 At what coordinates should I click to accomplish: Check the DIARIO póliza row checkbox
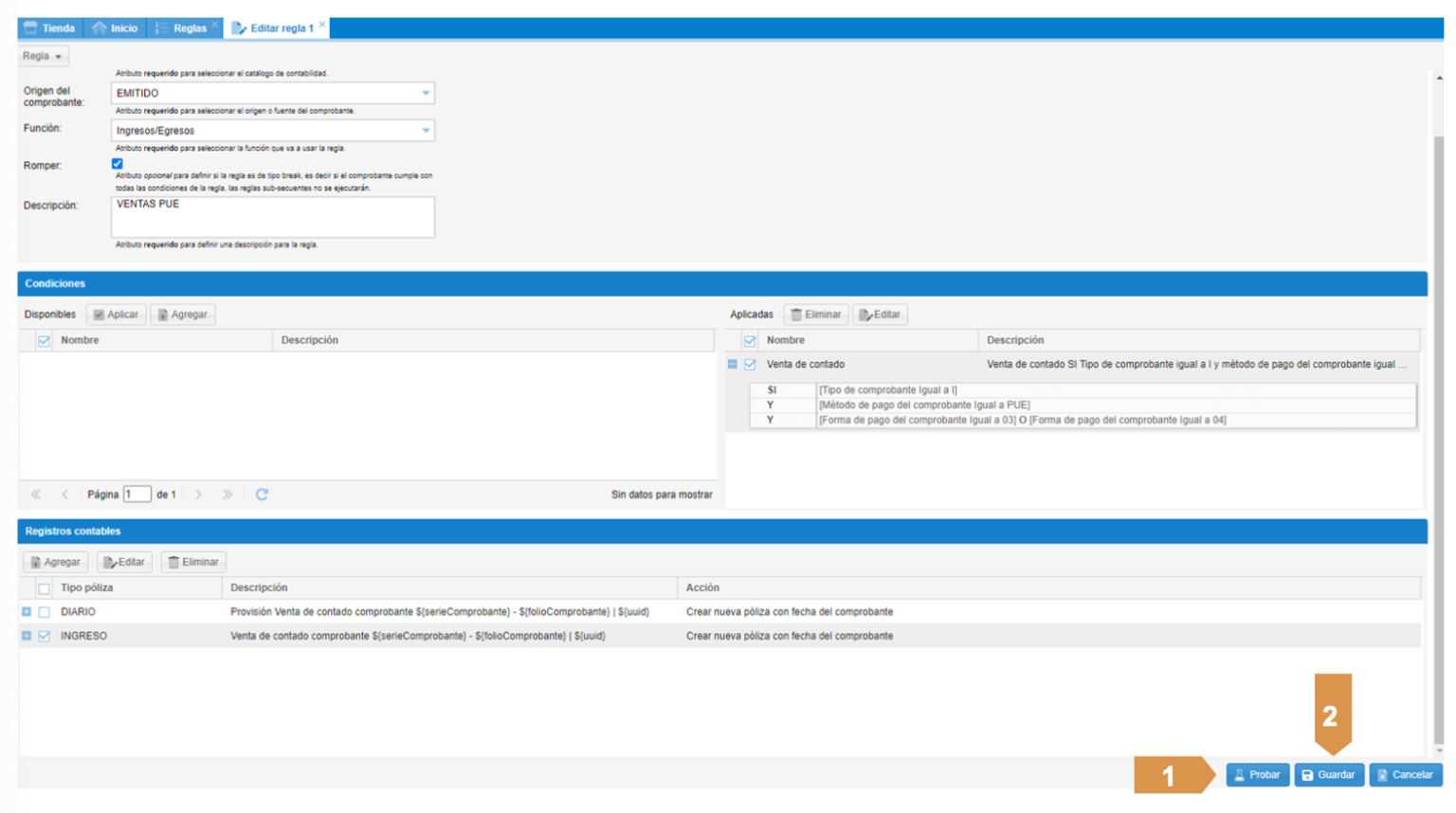[x=45, y=612]
